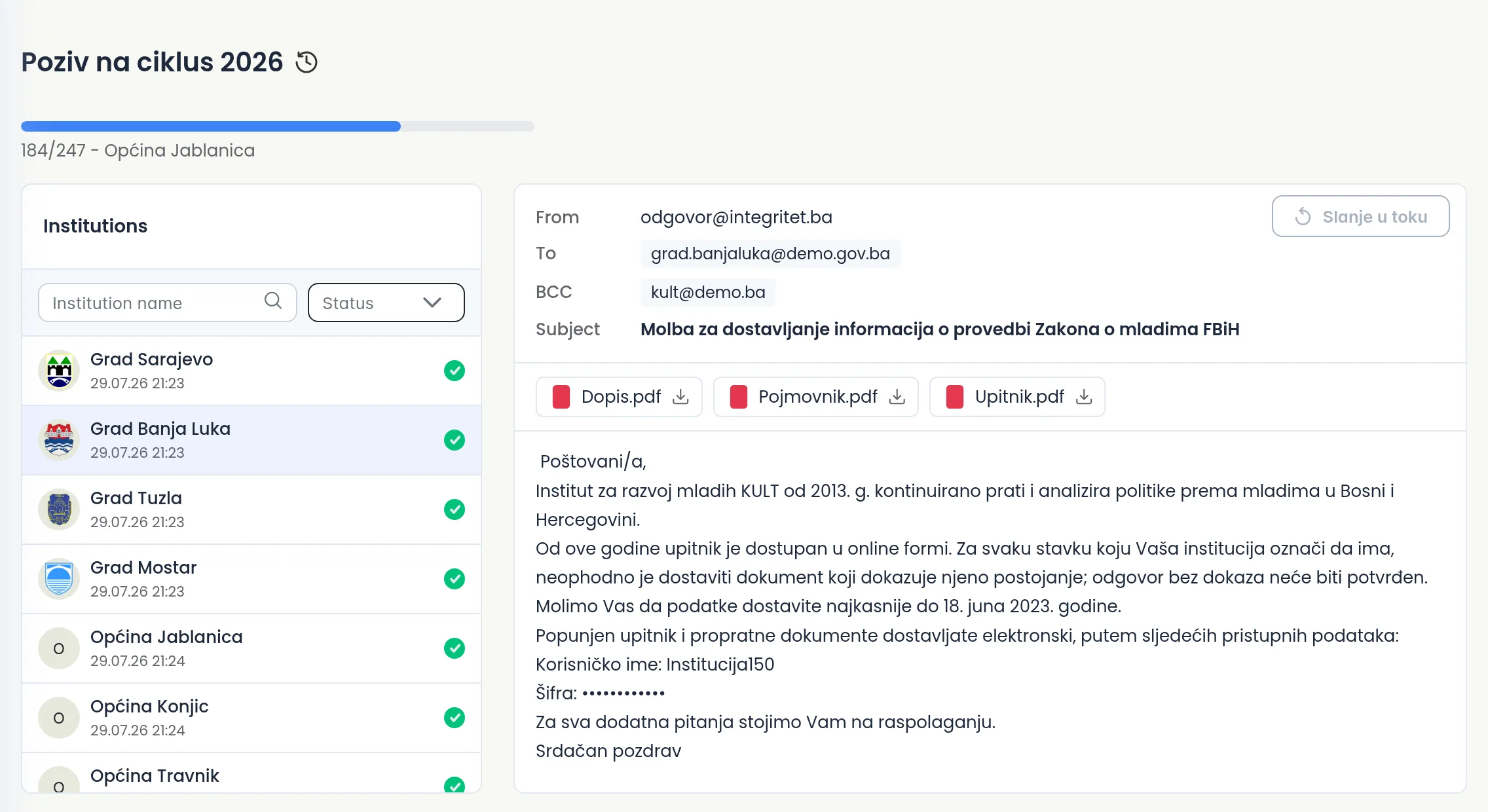Select Grad Tuzla in institutions list

[x=251, y=509]
